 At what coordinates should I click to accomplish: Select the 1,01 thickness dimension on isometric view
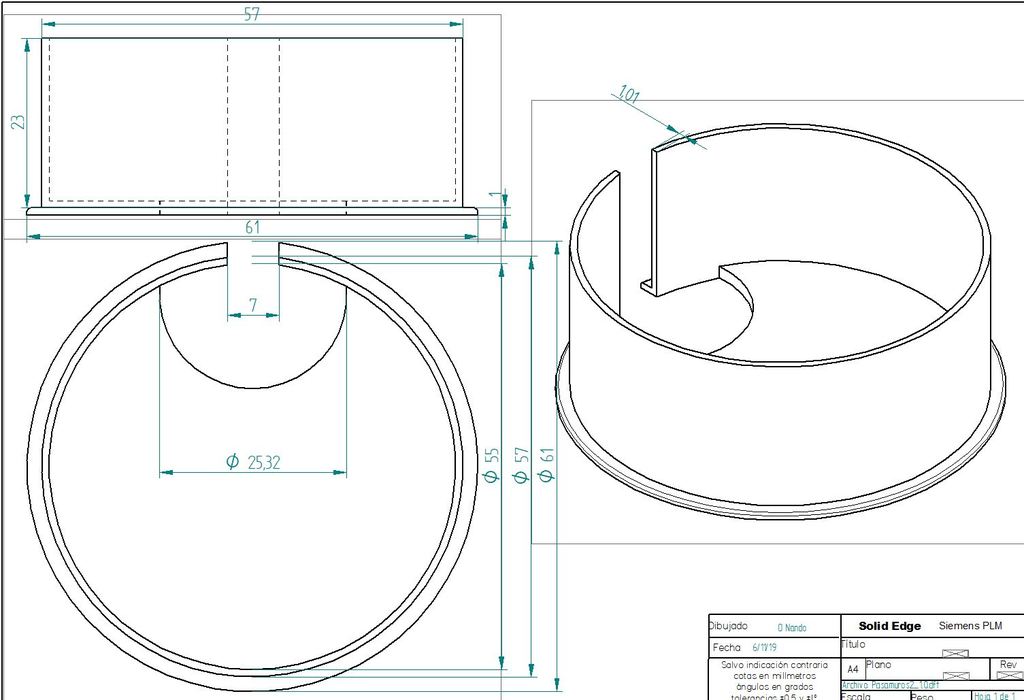[x=629, y=96]
